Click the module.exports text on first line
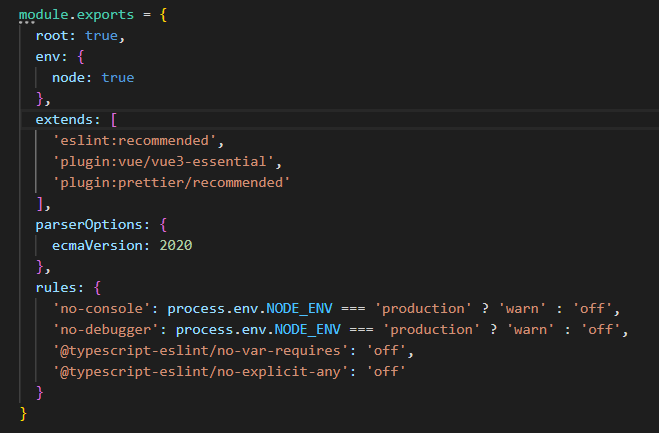Viewport: 659px width, 433px height. pos(73,13)
